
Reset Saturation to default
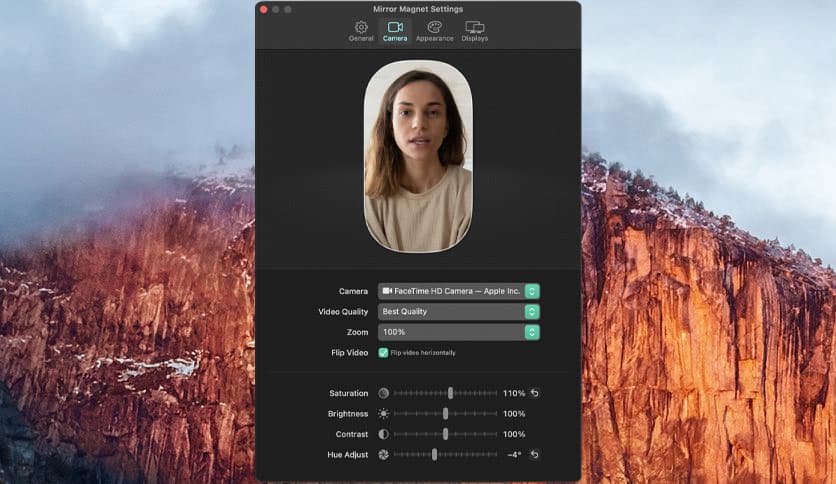[x=534, y=393]
